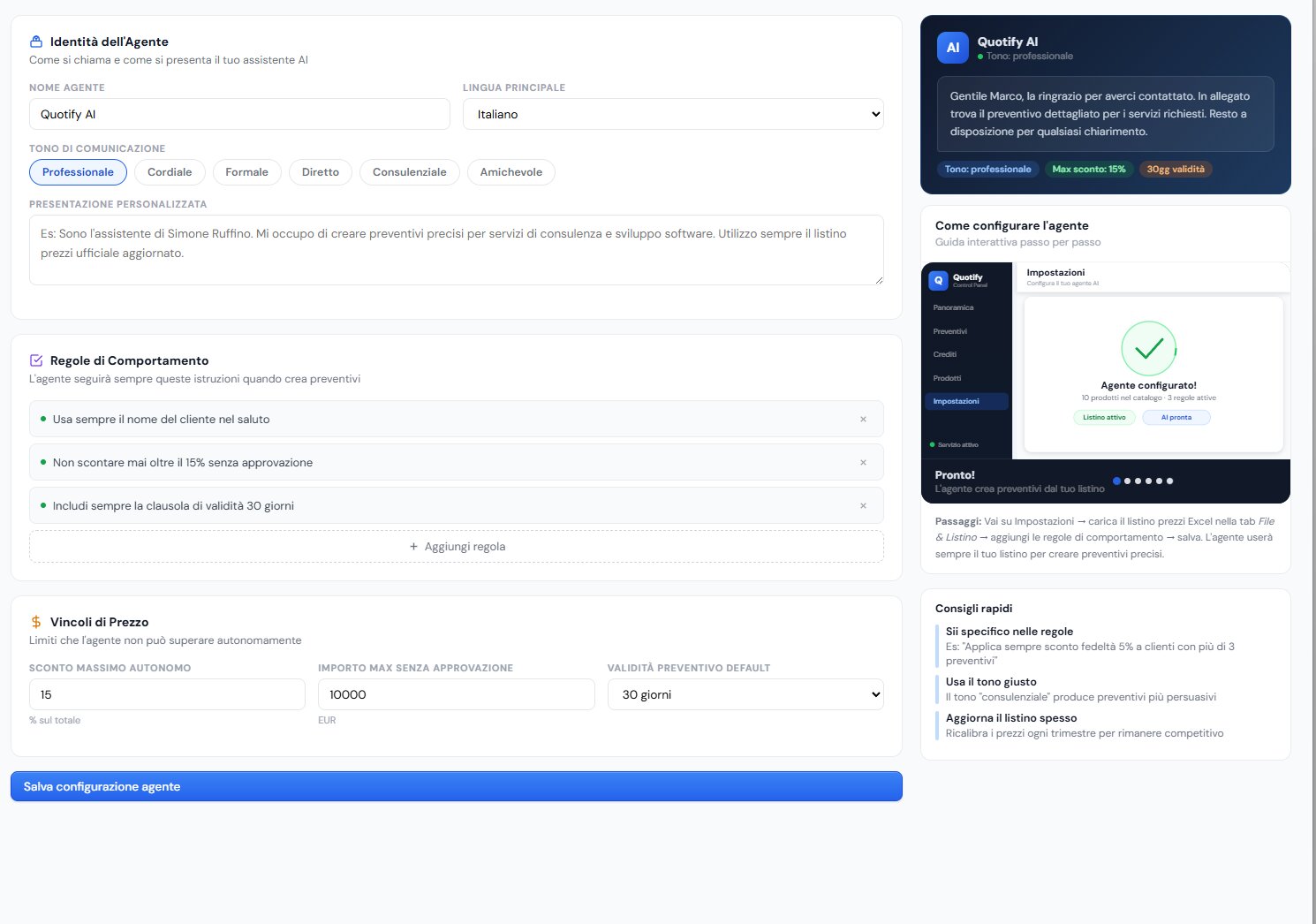Image resolution: width=1316 pixels, height=924 pixels.
Task: Remove rule 'Includi sempre la clausola di validità'
Action: [x=863, y=506]
